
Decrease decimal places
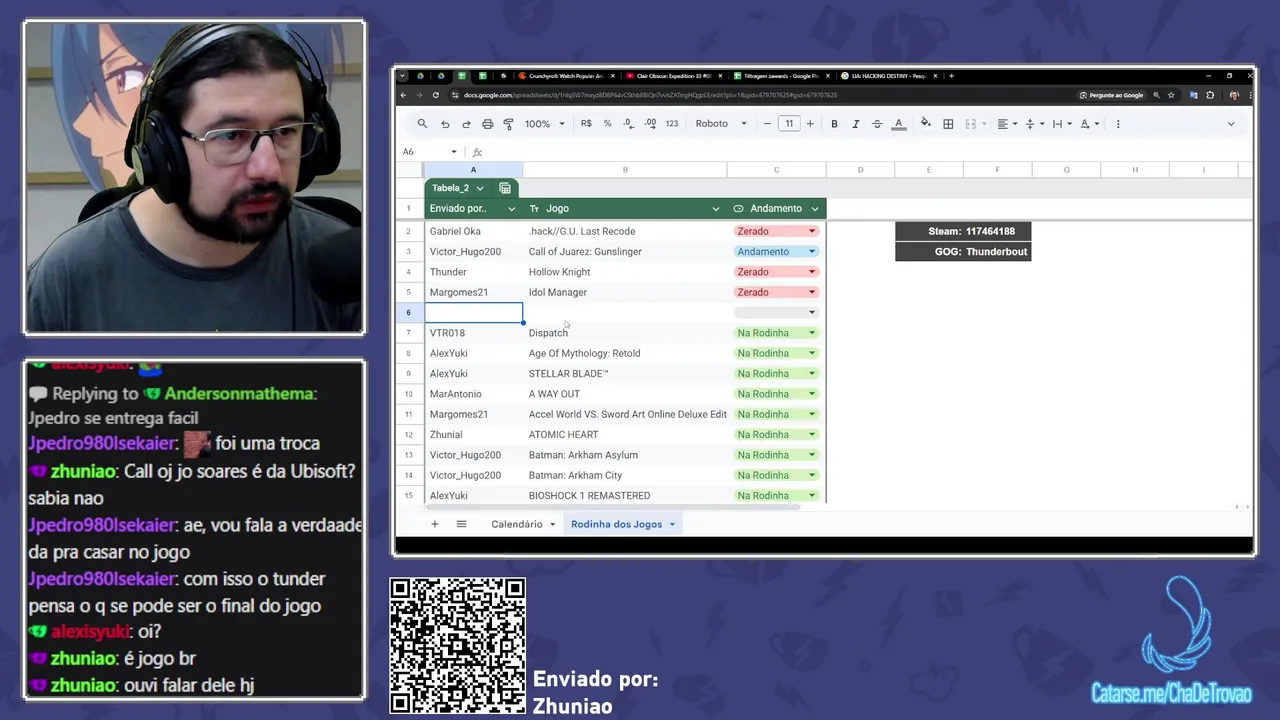(628, 124)
